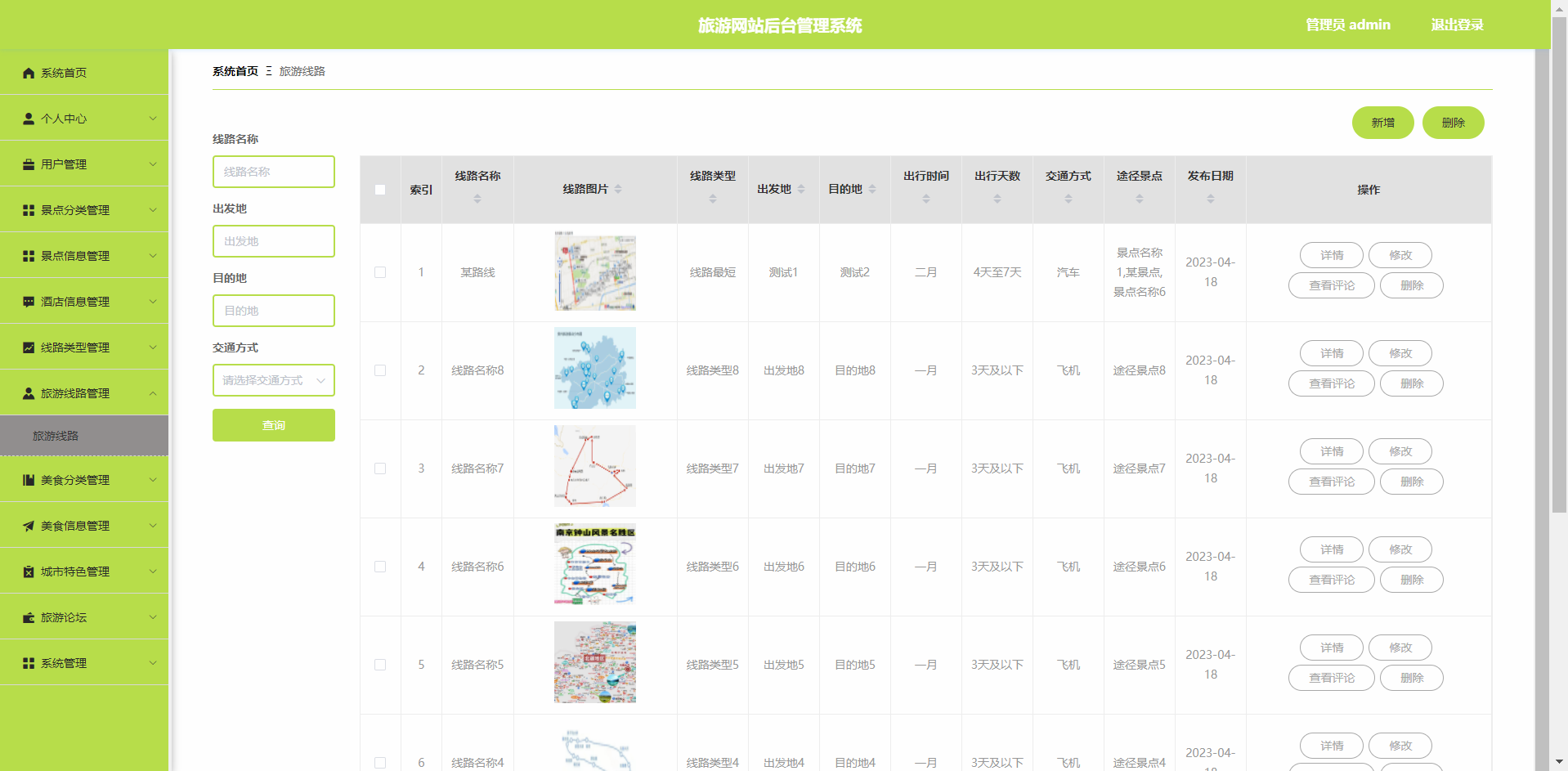
Task: Click the chat icon beside 酒店信息管理
Action: 29,302
